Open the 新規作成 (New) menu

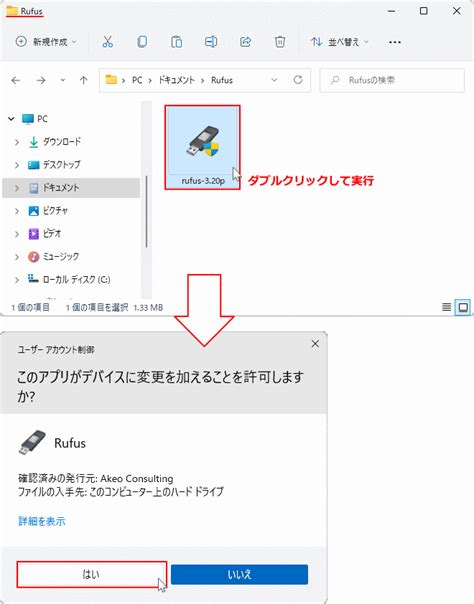pyautogui.click(x=46, y=42)
